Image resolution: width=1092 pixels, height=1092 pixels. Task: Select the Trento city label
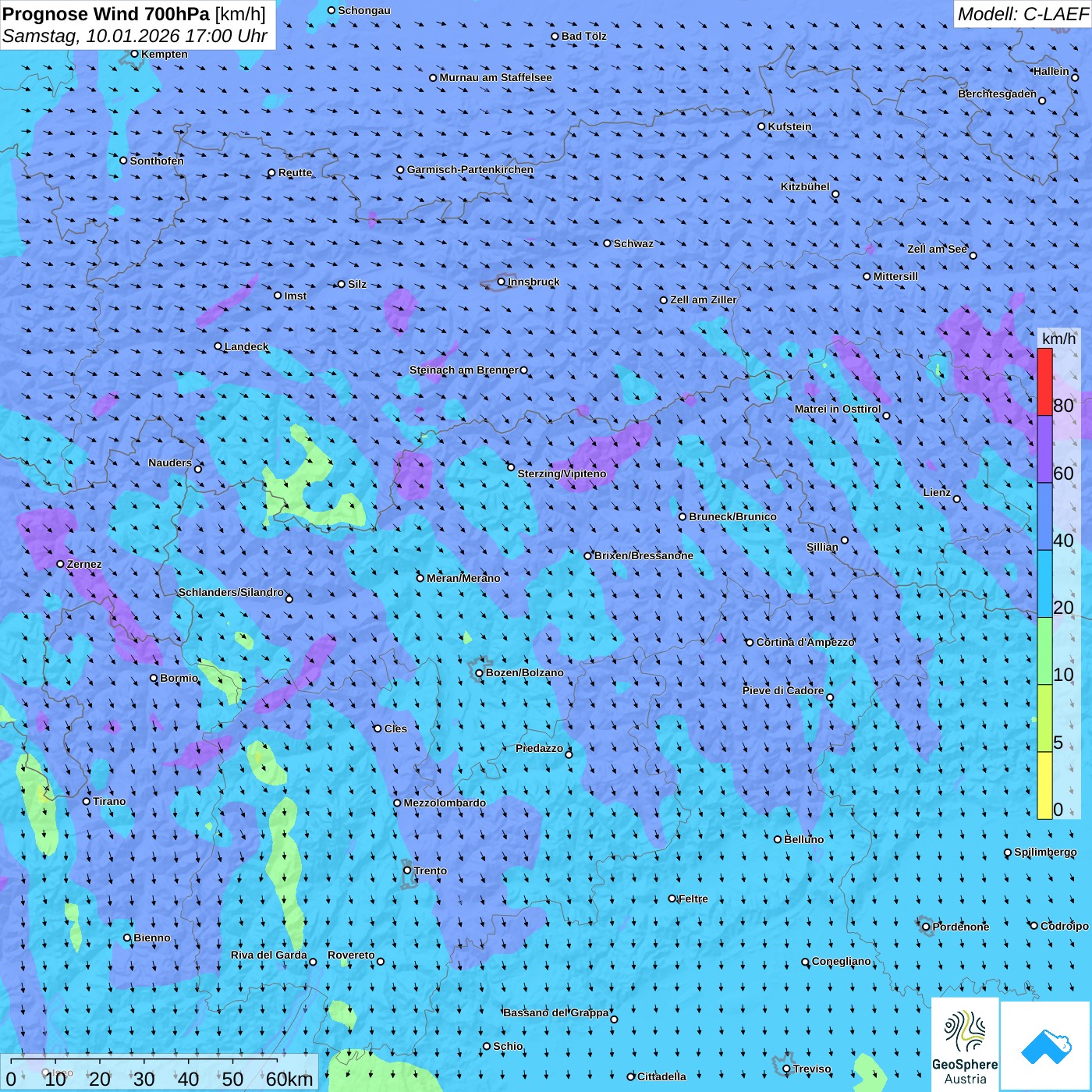[x=431, y=870]
